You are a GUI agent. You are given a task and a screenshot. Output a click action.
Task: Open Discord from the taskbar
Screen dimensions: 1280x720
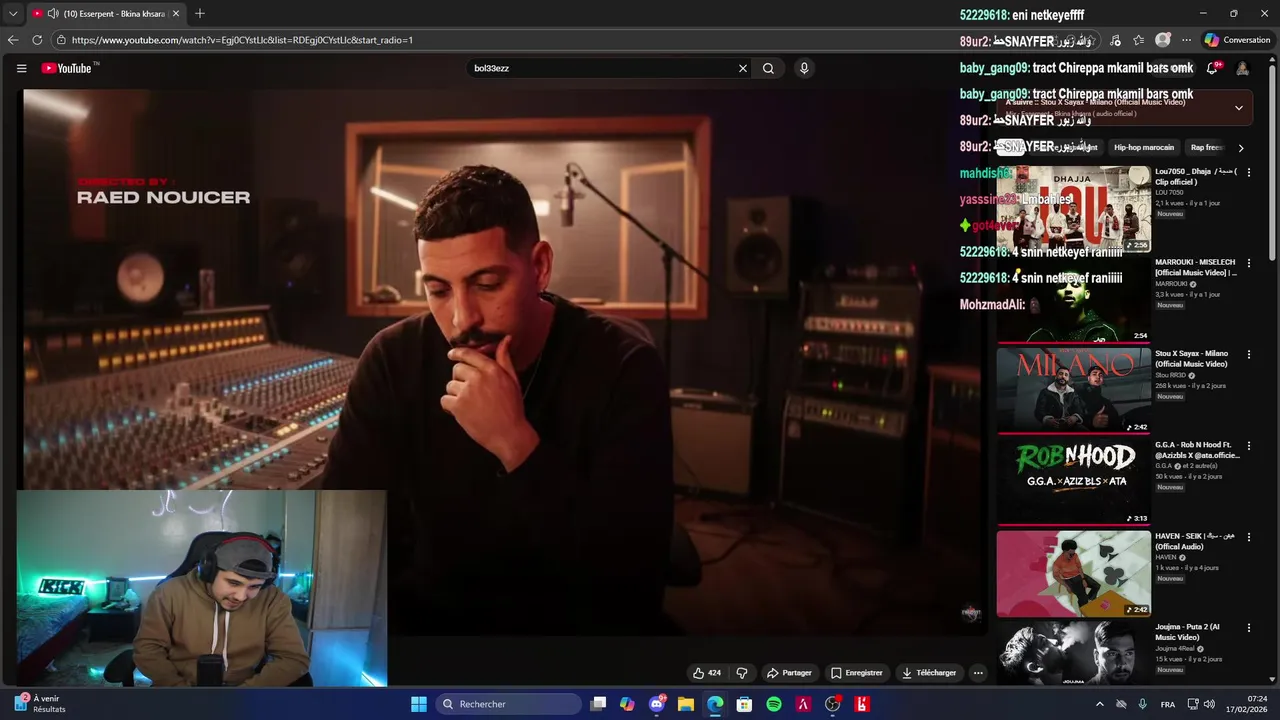[657, 704]
